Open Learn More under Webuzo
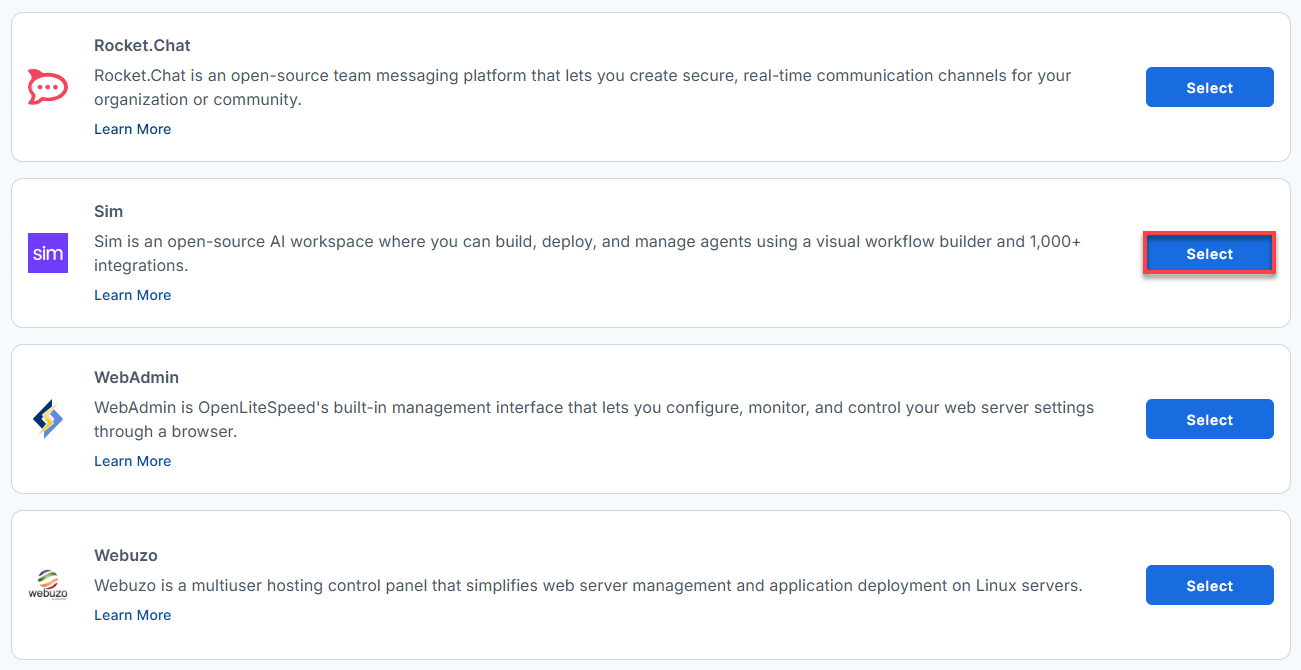Viewport: 1301px width, 670px height. click(x=132, y=615)
